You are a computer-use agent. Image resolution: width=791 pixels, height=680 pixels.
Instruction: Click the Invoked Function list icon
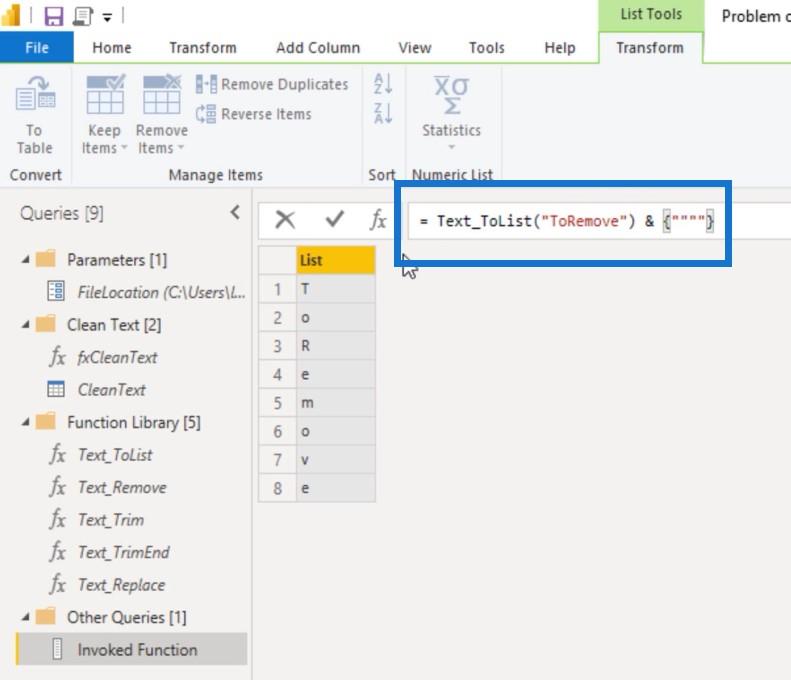click(57, 649)
